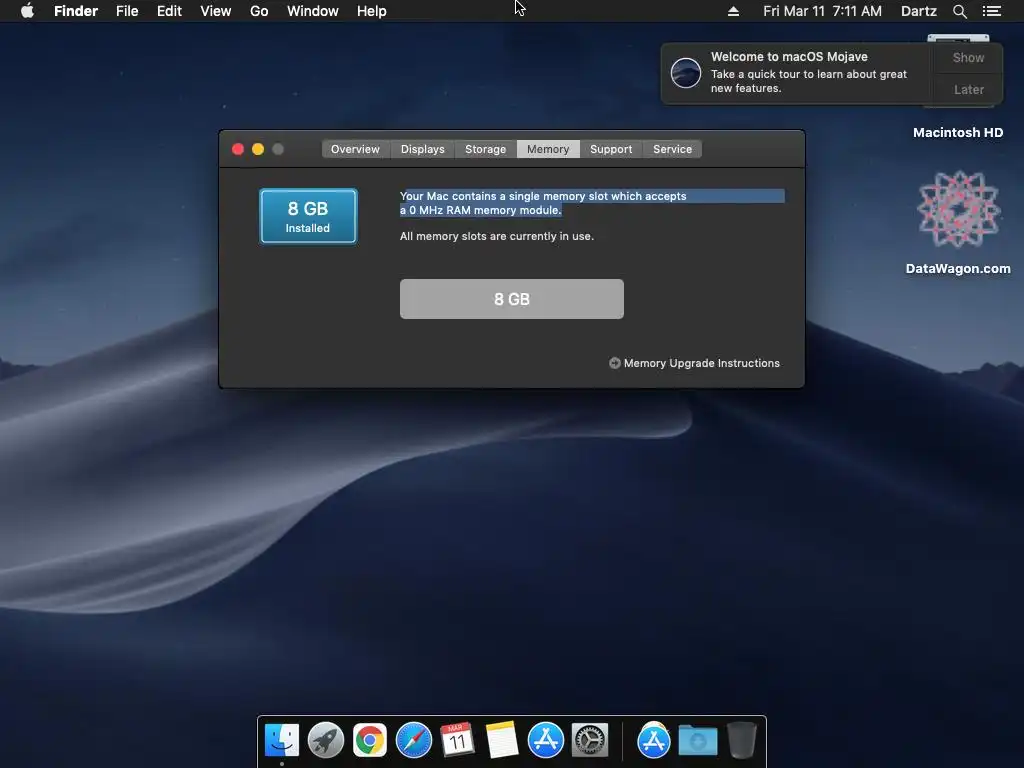Select the DataWagon.com desktop icon
The height and width of the screenshot is (768, 1024).
(x=958, y=210)
